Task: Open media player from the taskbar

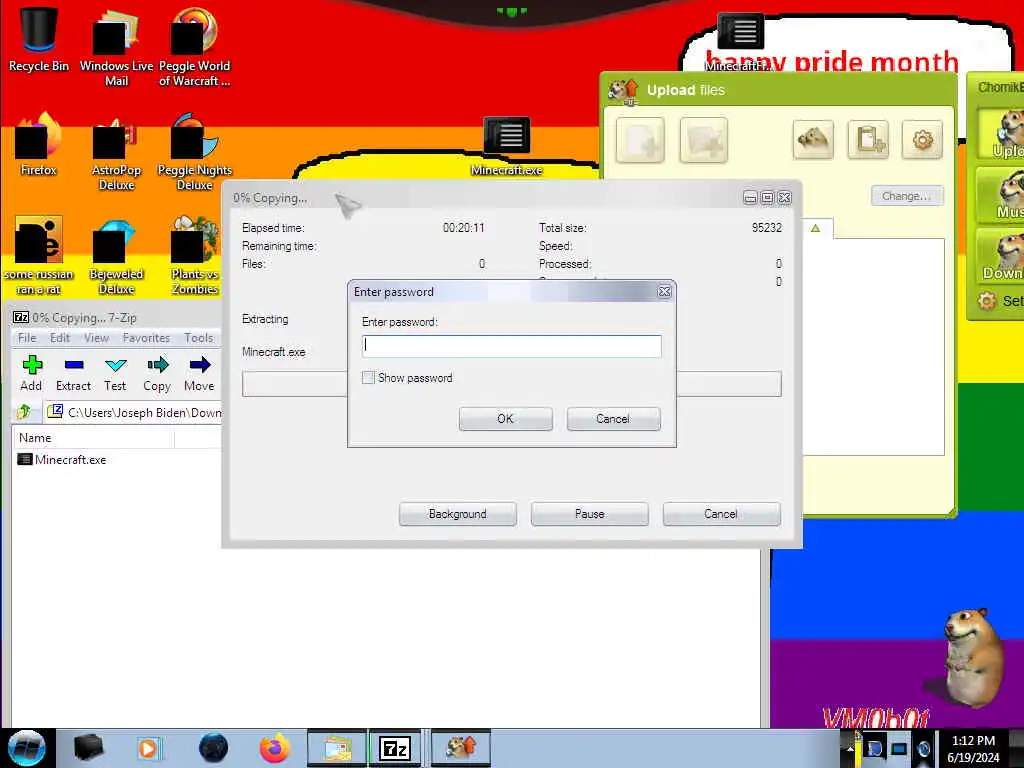Action: (x=148, y=748)
